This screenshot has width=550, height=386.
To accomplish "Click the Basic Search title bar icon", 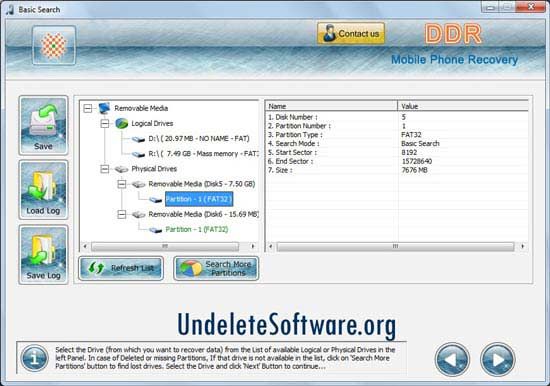I will click(10, 9).
